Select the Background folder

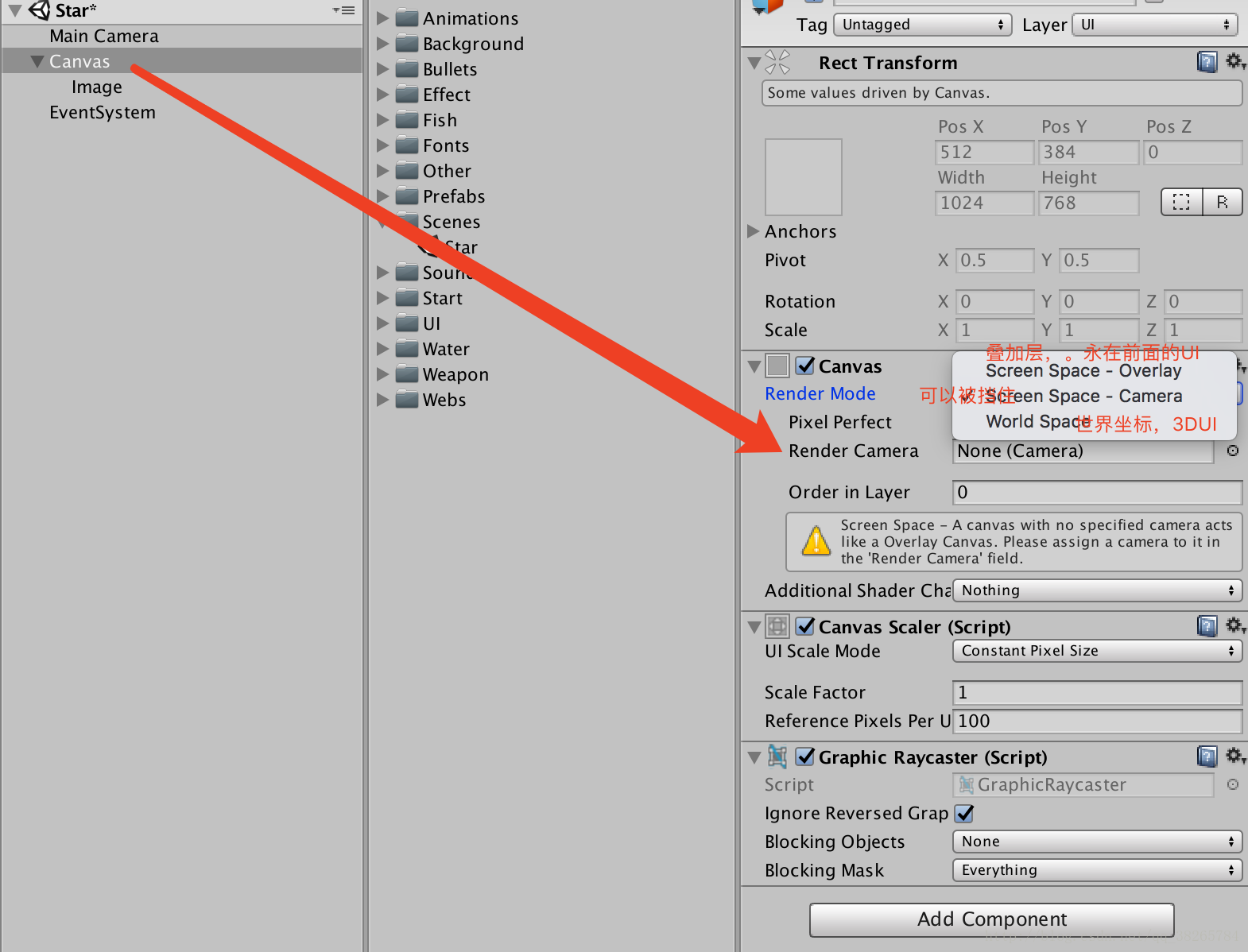pyautogui.click(x=473, y=44)
